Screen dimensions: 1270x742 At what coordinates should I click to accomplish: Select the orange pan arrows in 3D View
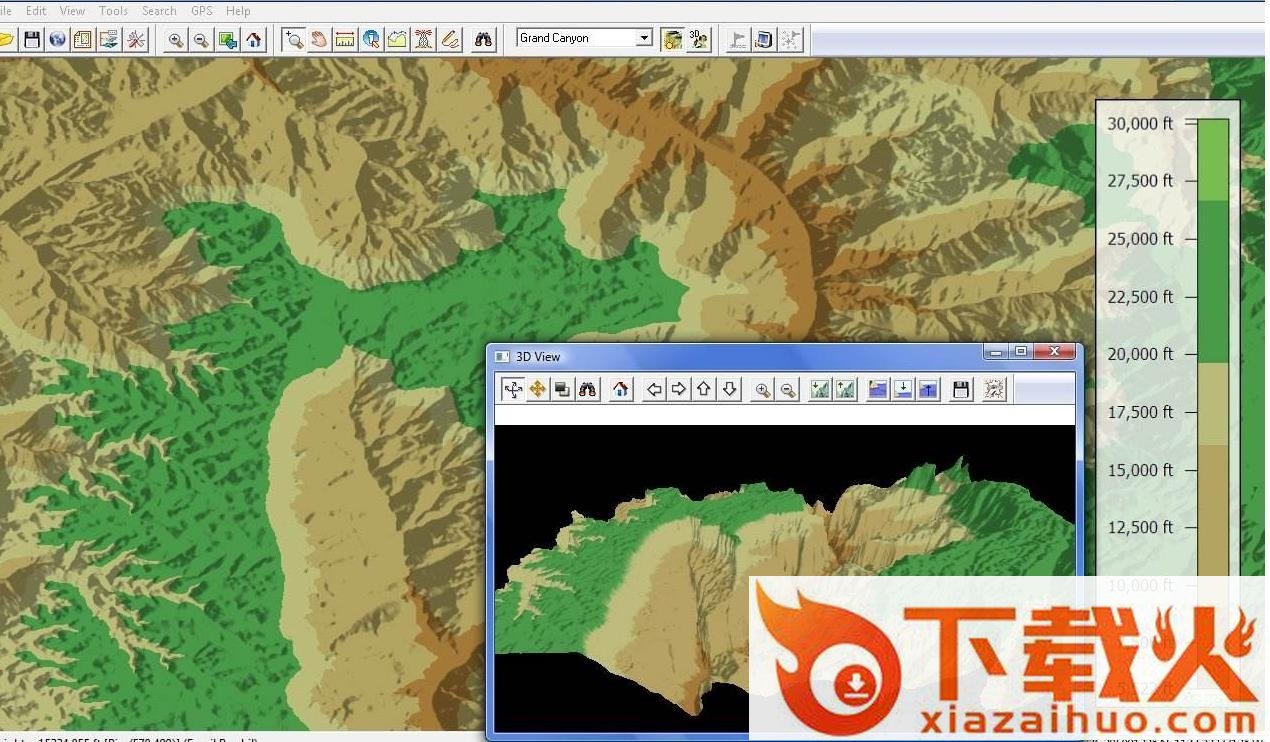point(537,389)
